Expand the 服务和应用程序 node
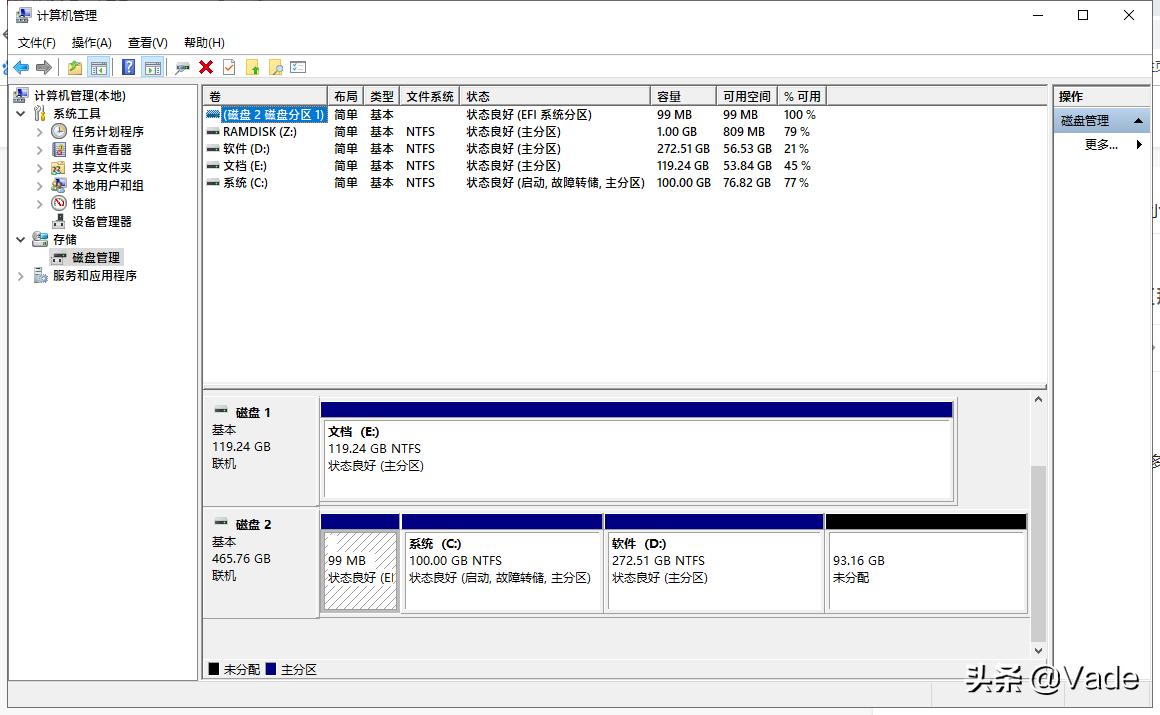 [x=21, y=275]
